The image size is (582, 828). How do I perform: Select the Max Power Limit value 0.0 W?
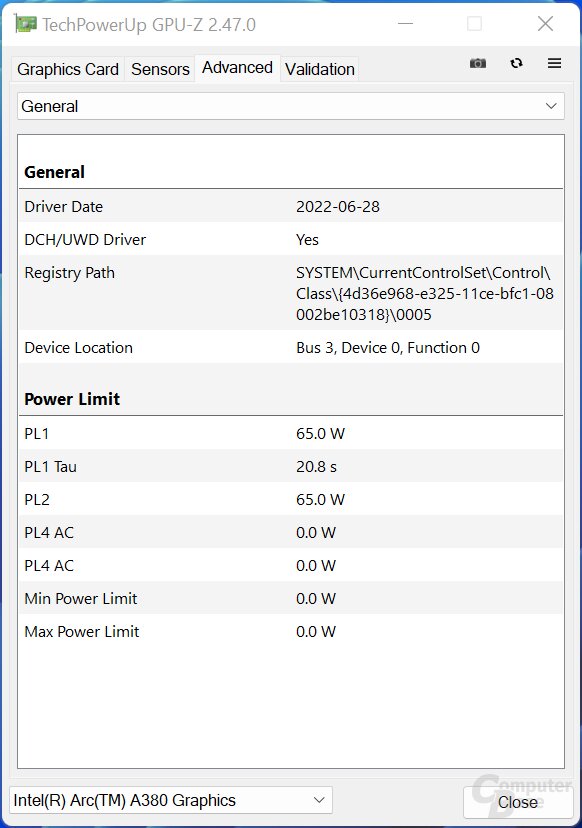point(315,632)
